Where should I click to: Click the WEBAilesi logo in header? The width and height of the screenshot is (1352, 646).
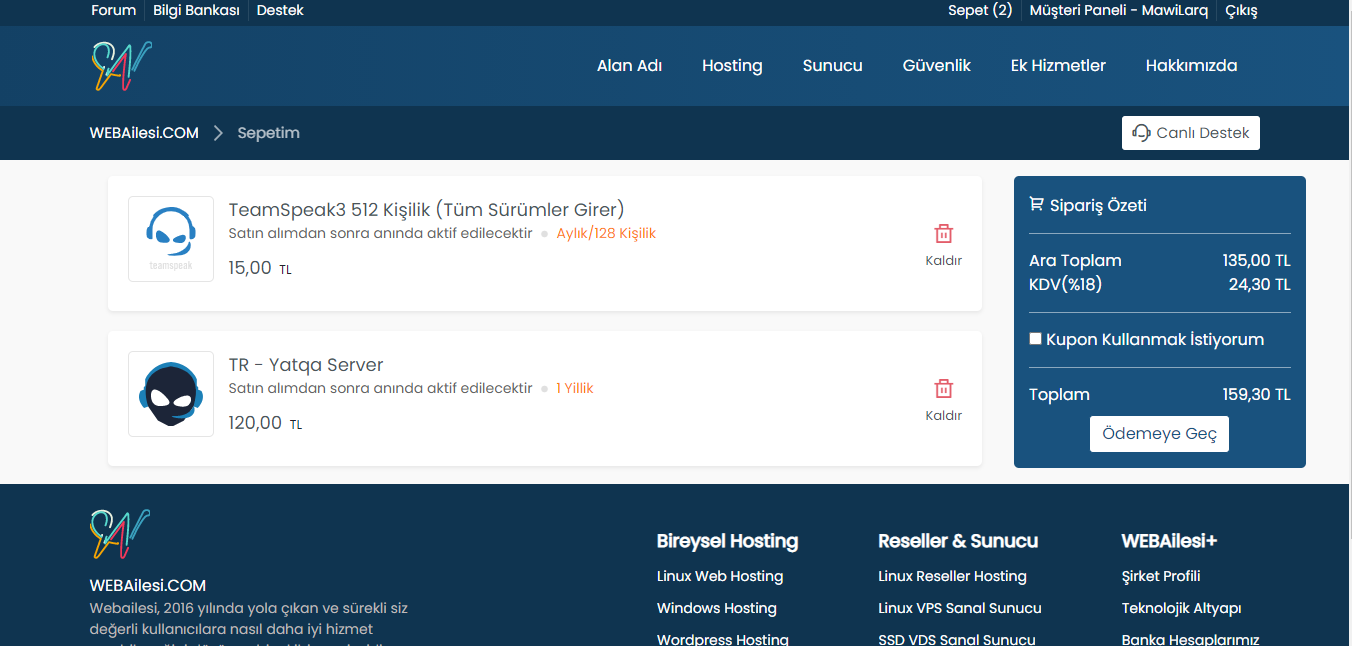pos(121,66)
